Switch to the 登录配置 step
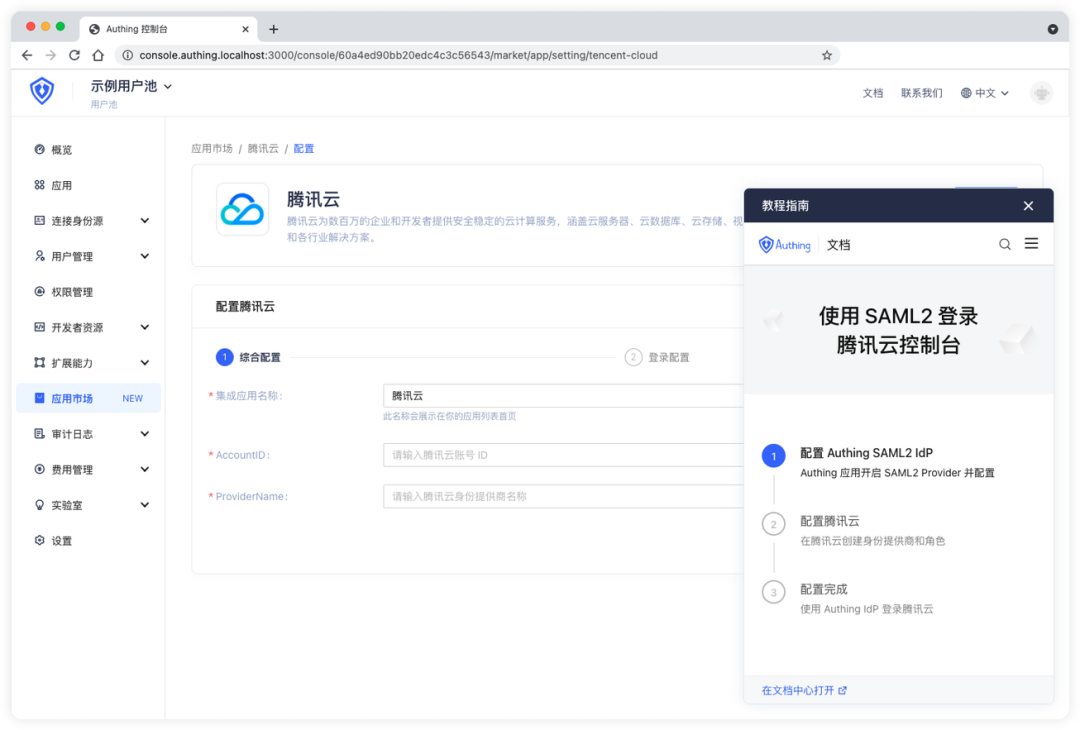This screenshot has height=730, width=1080. [657, 357]
